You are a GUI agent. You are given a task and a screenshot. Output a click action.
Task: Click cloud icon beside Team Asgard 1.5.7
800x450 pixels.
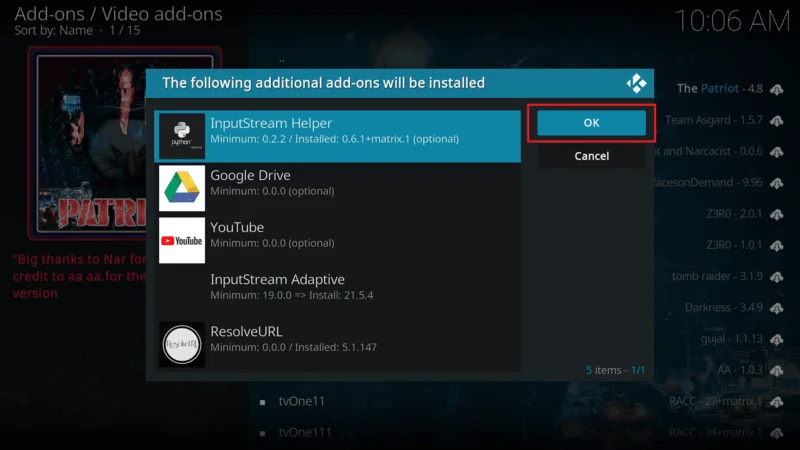point(777,121)
